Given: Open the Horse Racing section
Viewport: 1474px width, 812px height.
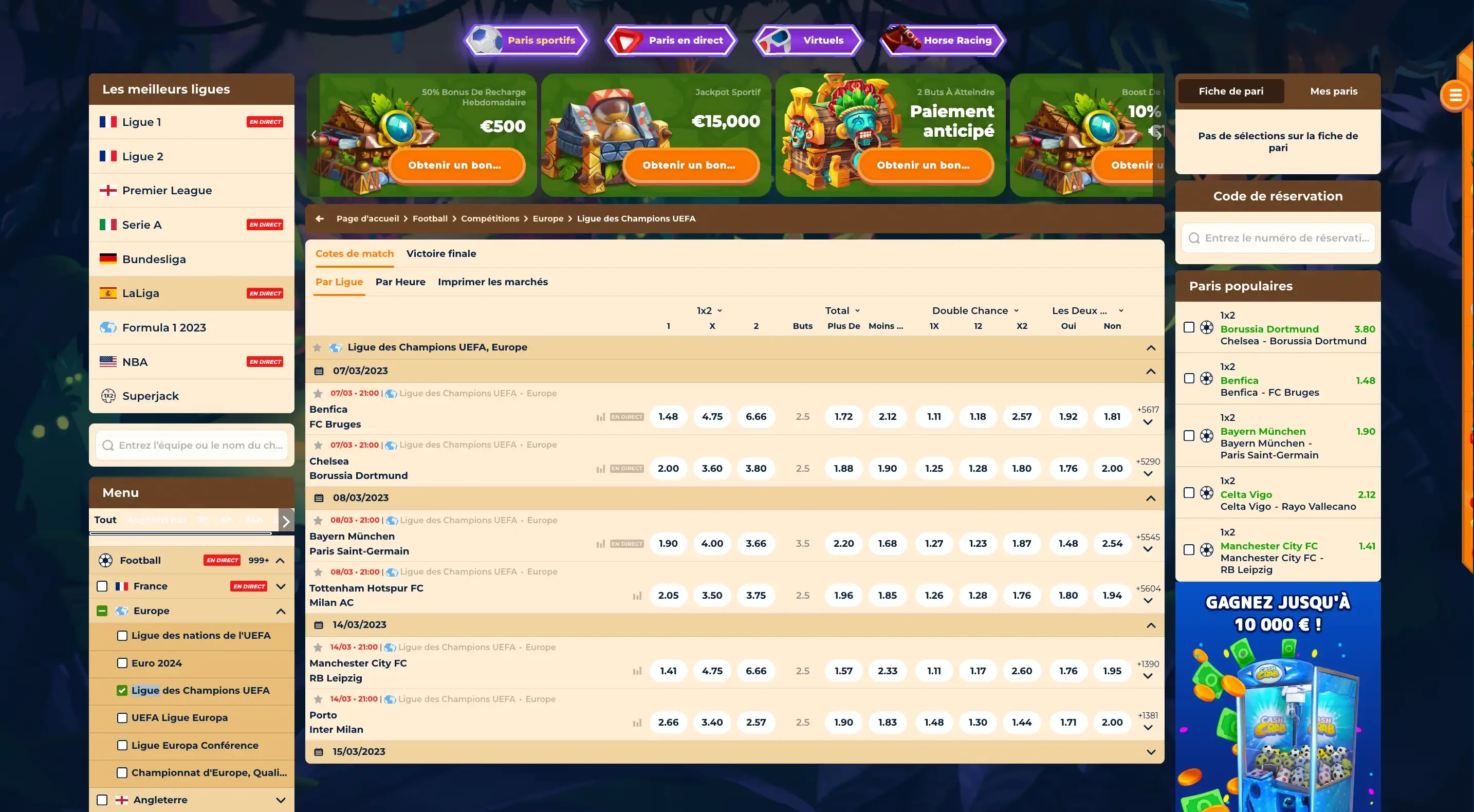Looking at the screenshot, I should click(x=943, y=40).
